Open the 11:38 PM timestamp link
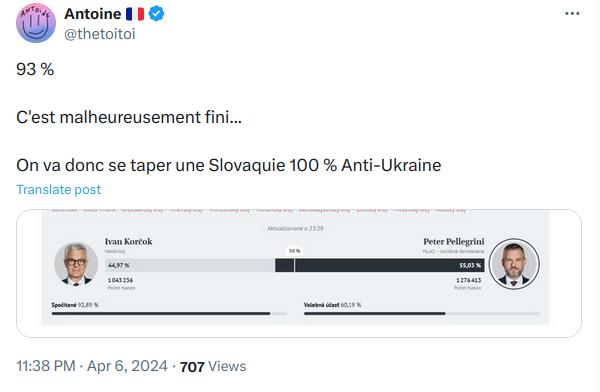600x392 pixels. click(x=46, y=366)
